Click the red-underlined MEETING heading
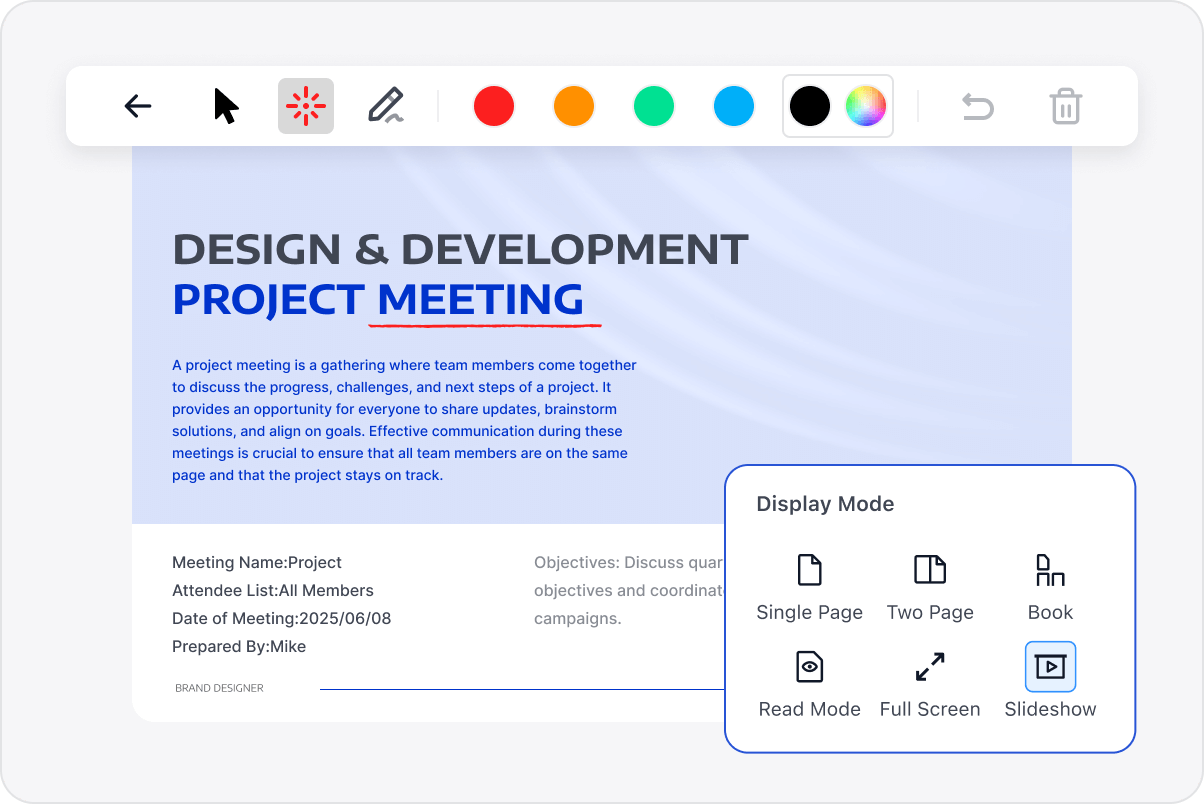This screenshot has height=804, width=1204. [x=481, y=300]
